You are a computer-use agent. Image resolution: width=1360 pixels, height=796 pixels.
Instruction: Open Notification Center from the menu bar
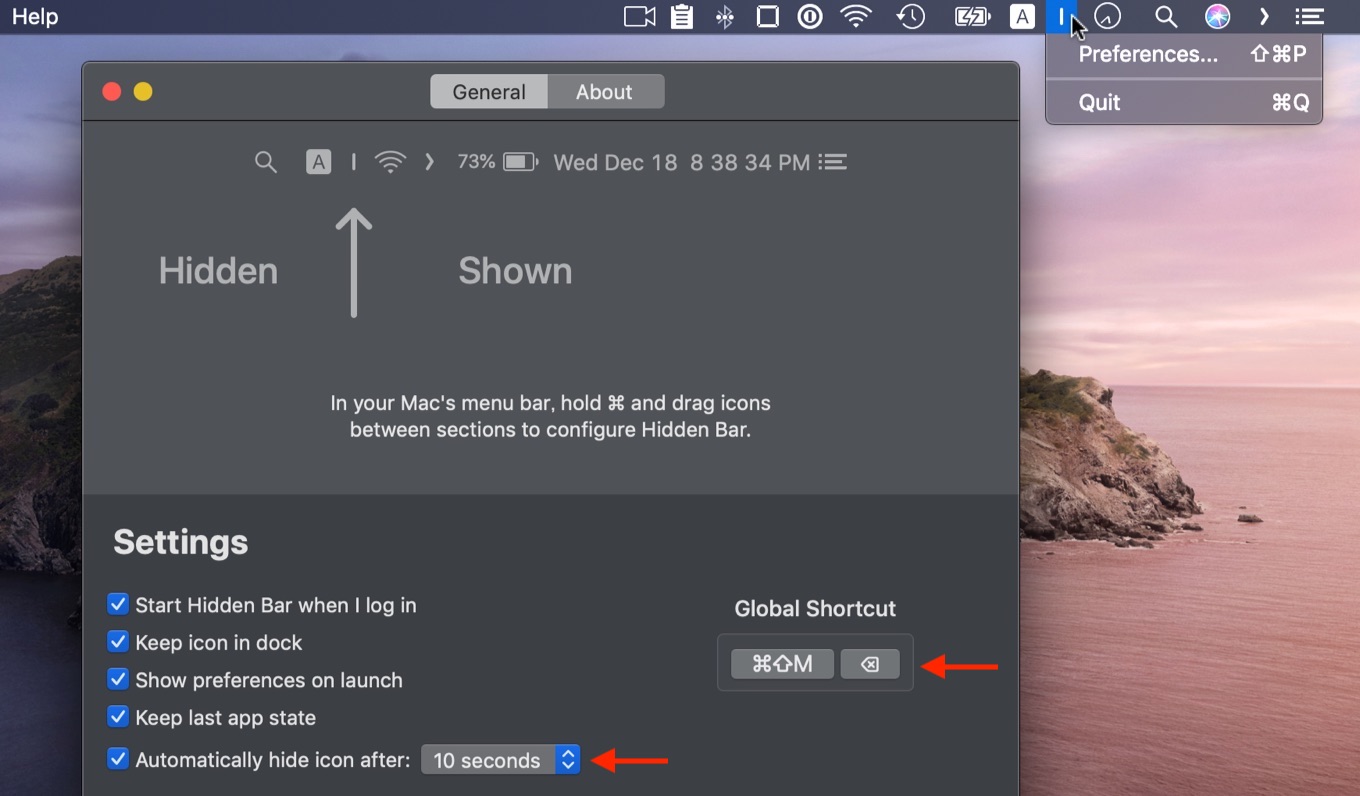click(x=1309, y=17)
